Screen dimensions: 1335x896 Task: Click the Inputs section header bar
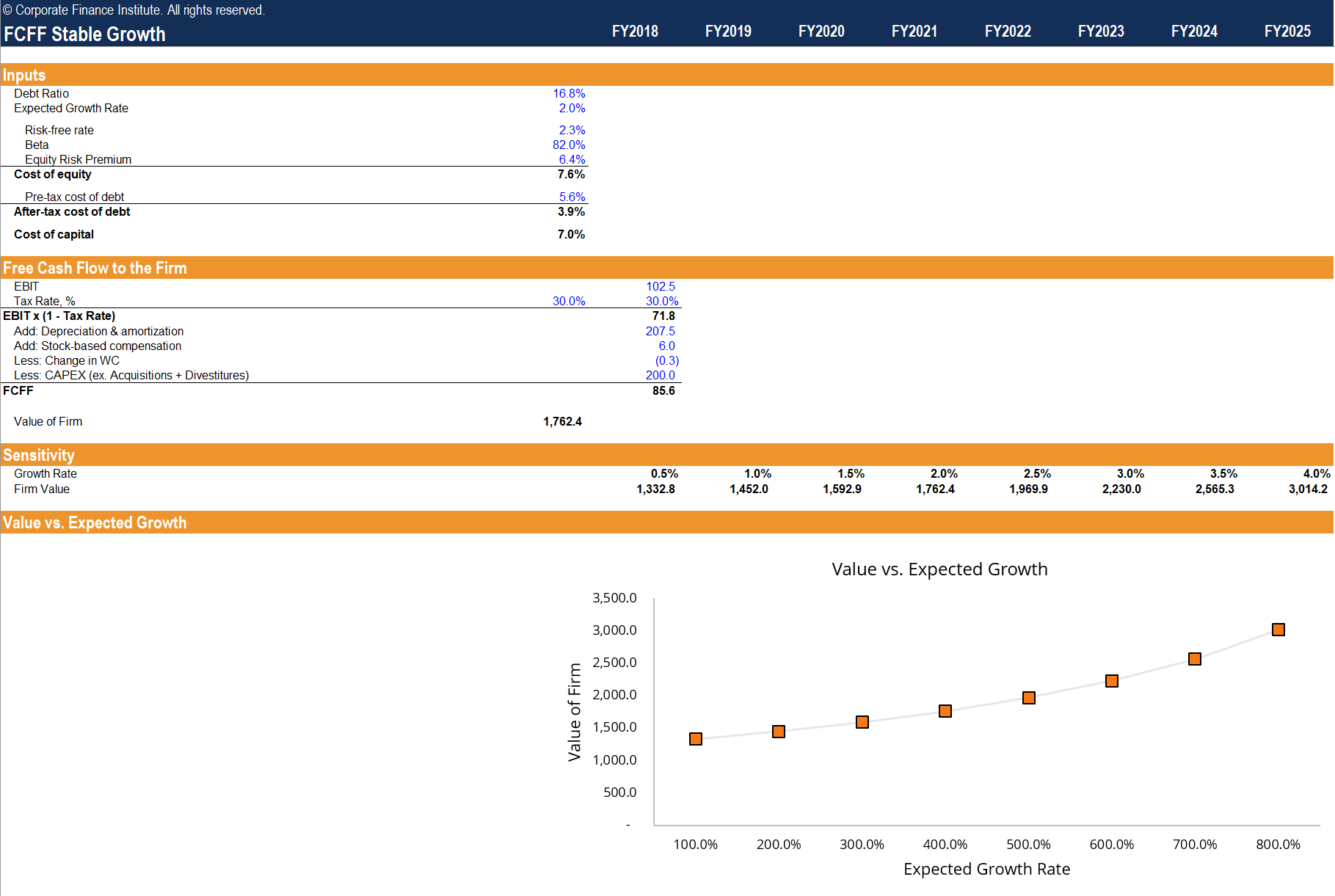pyautogui.click(x=24, y=75)
